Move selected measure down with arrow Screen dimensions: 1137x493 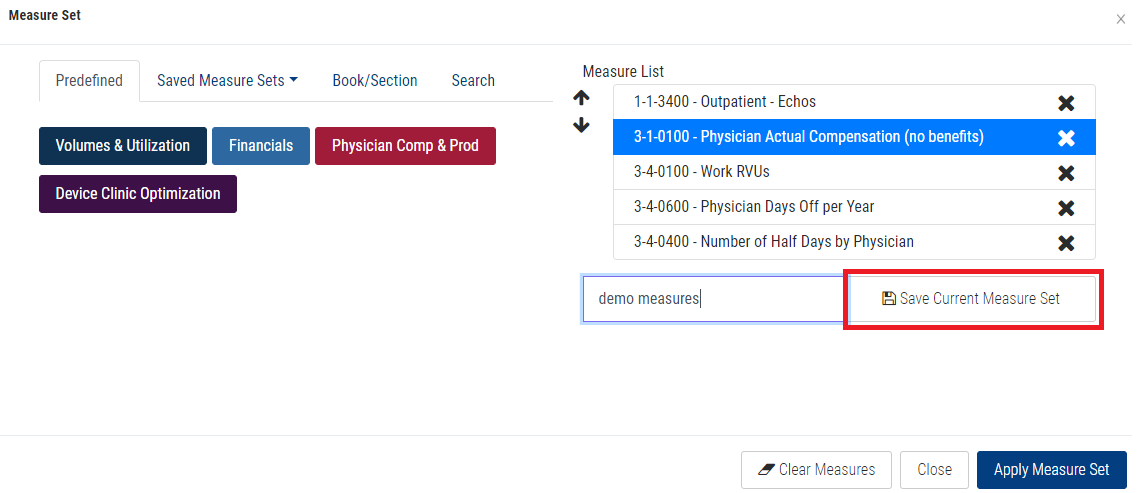tap(581, 126)
